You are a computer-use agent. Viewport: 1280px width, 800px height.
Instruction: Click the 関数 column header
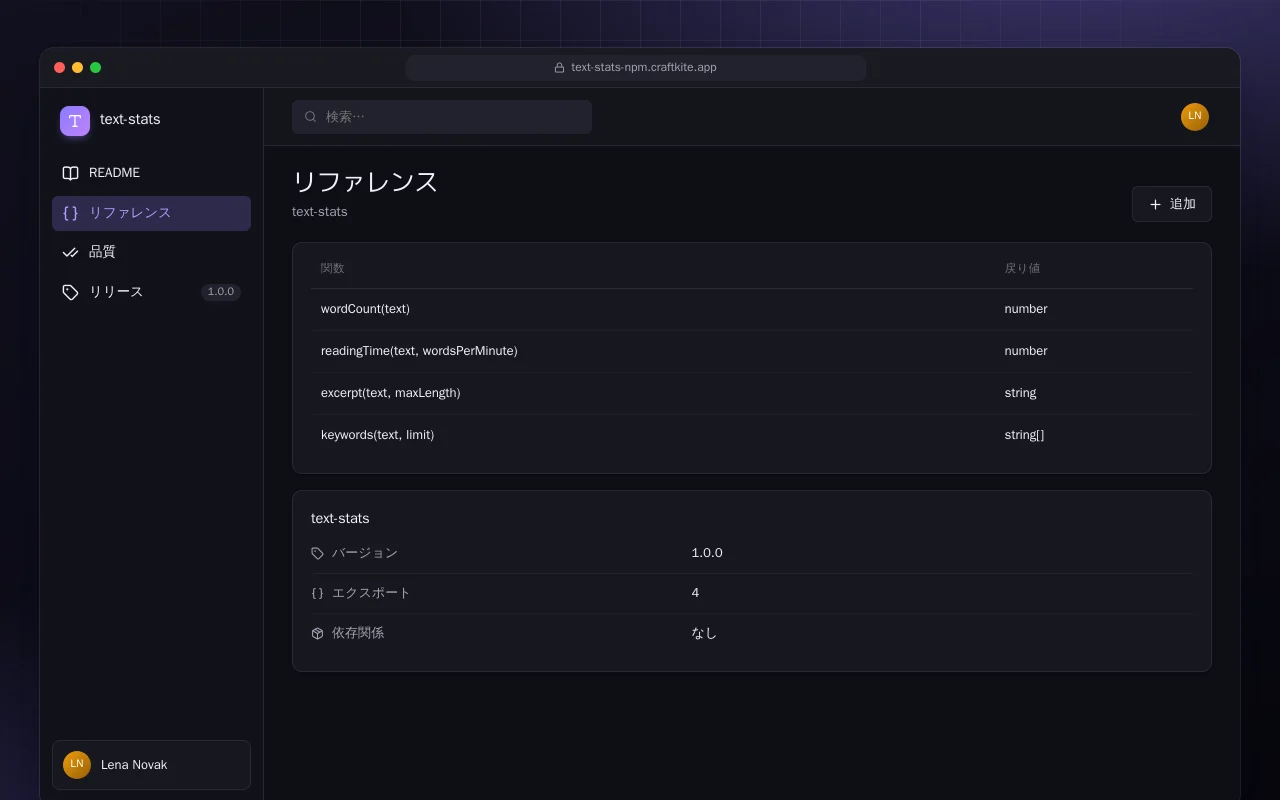coord(333,268)
